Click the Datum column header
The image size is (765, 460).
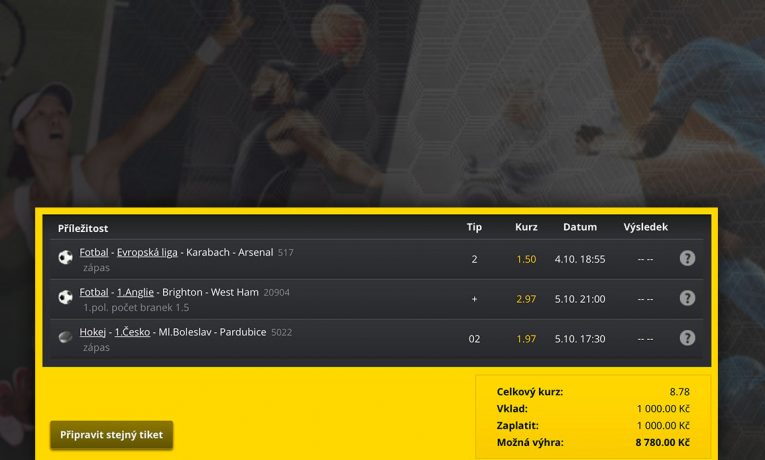pyautogui.click(x=580, y=227)
